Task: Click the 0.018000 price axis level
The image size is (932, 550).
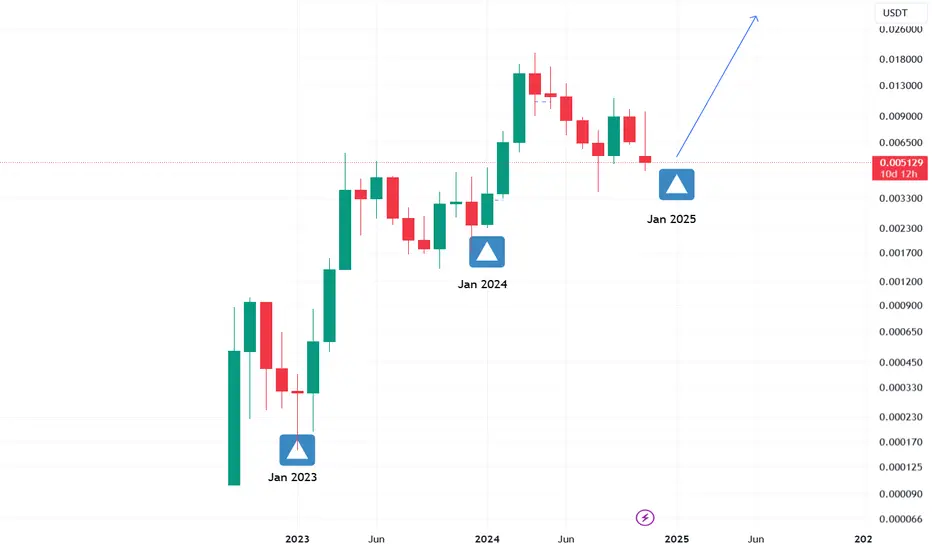Action: (x=900, y=59)
